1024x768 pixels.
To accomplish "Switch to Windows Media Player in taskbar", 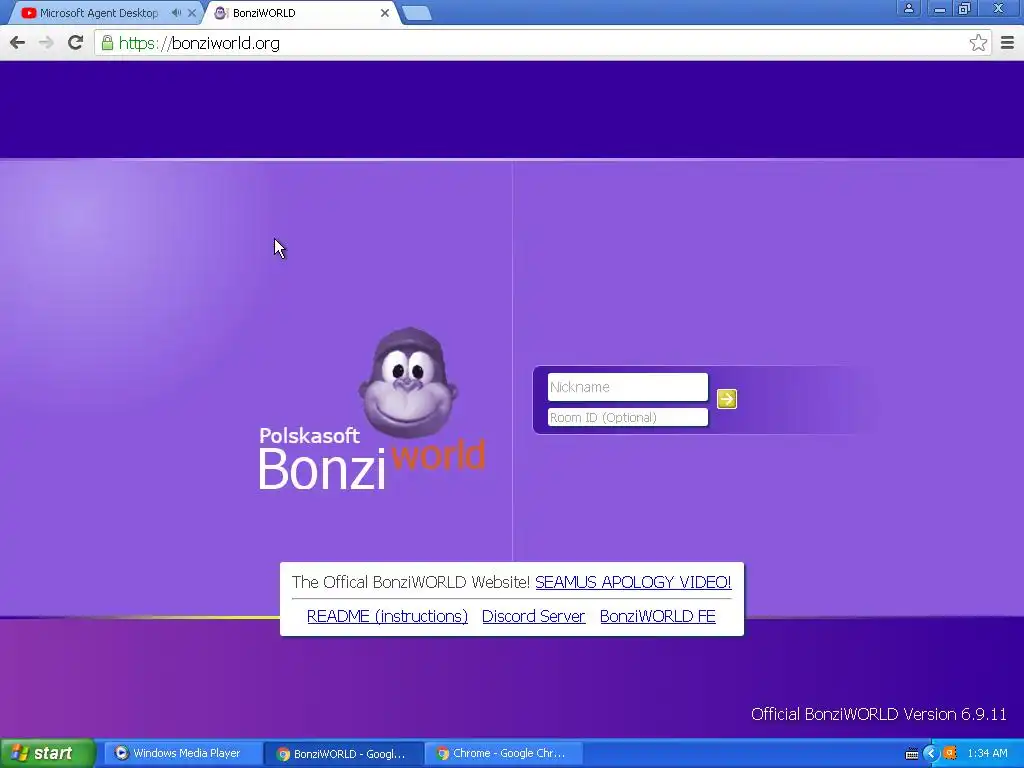I will click(x=181, y=753).
